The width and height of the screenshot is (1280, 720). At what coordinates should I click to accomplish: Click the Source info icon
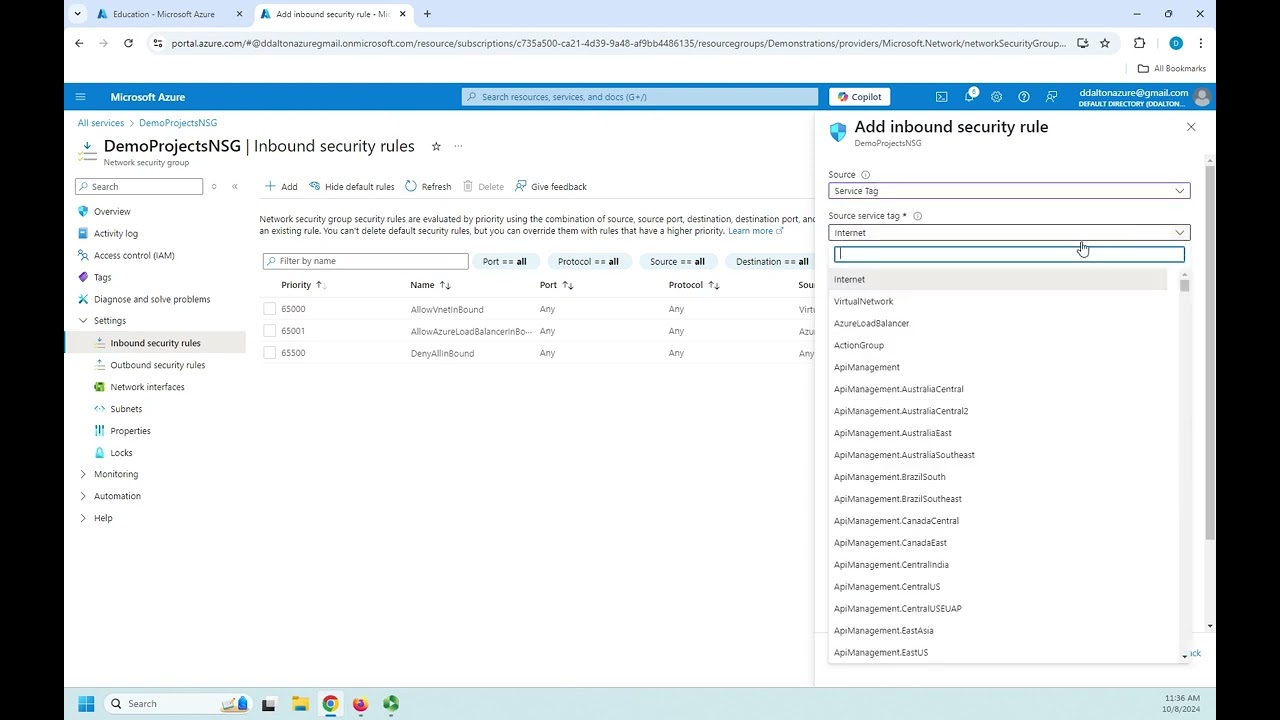pos(866,175)
